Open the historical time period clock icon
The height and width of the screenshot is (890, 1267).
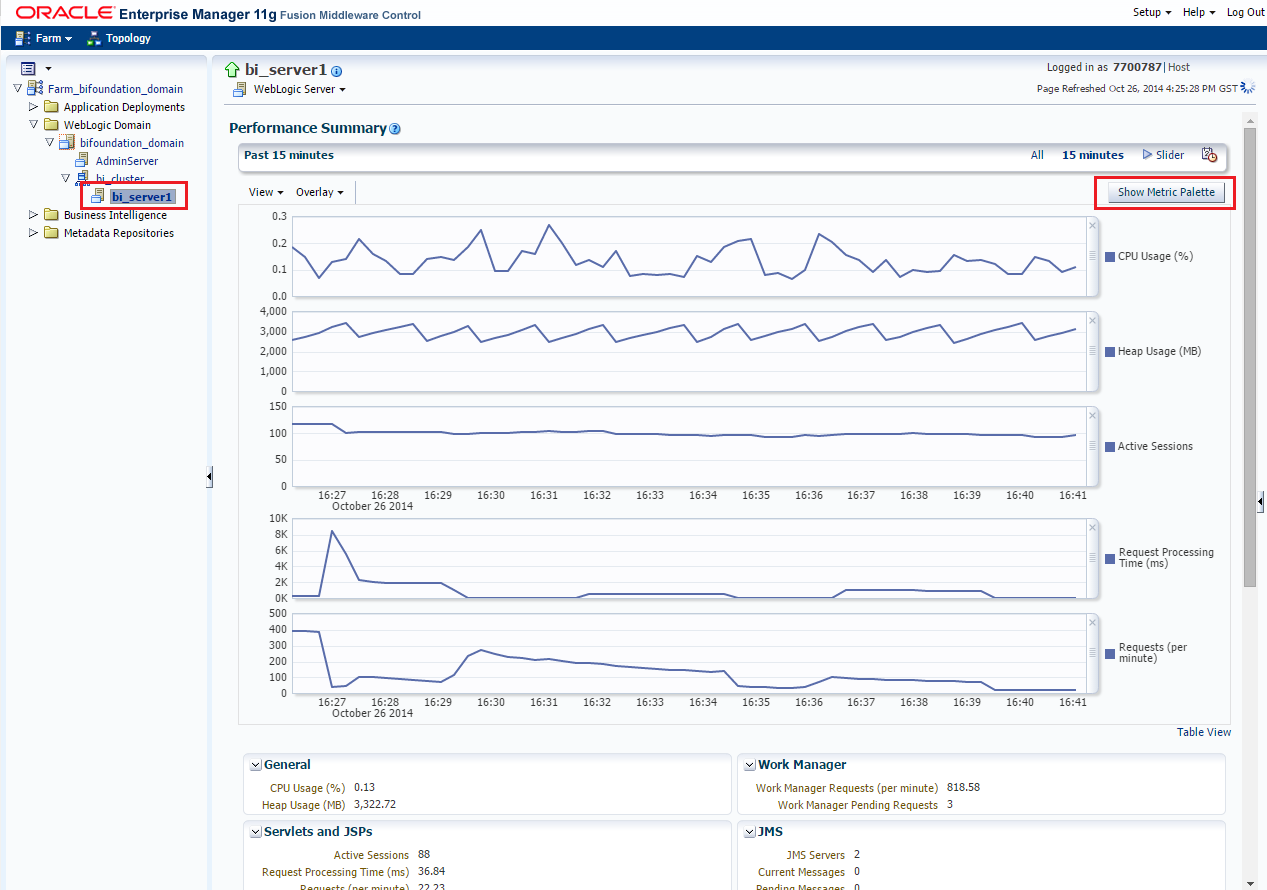click(1209, 155)
